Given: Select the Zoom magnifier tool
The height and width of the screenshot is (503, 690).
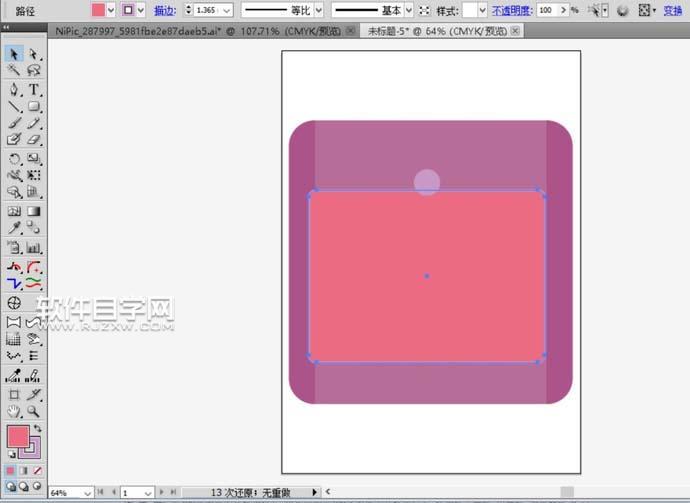Looking at the screenshot, I should pos(34,411).
